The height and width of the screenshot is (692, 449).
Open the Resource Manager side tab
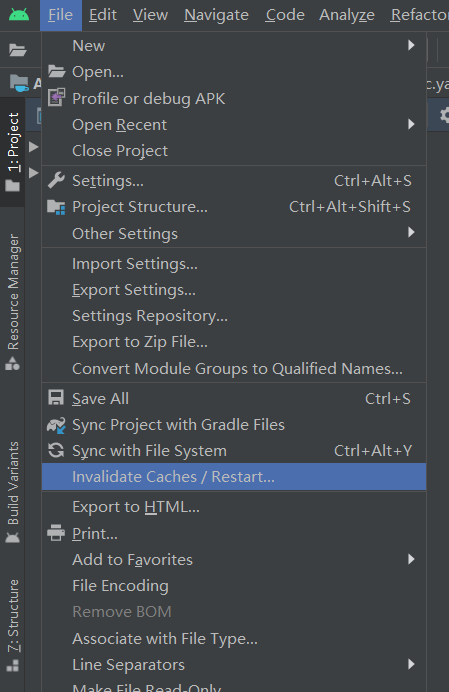12,302
